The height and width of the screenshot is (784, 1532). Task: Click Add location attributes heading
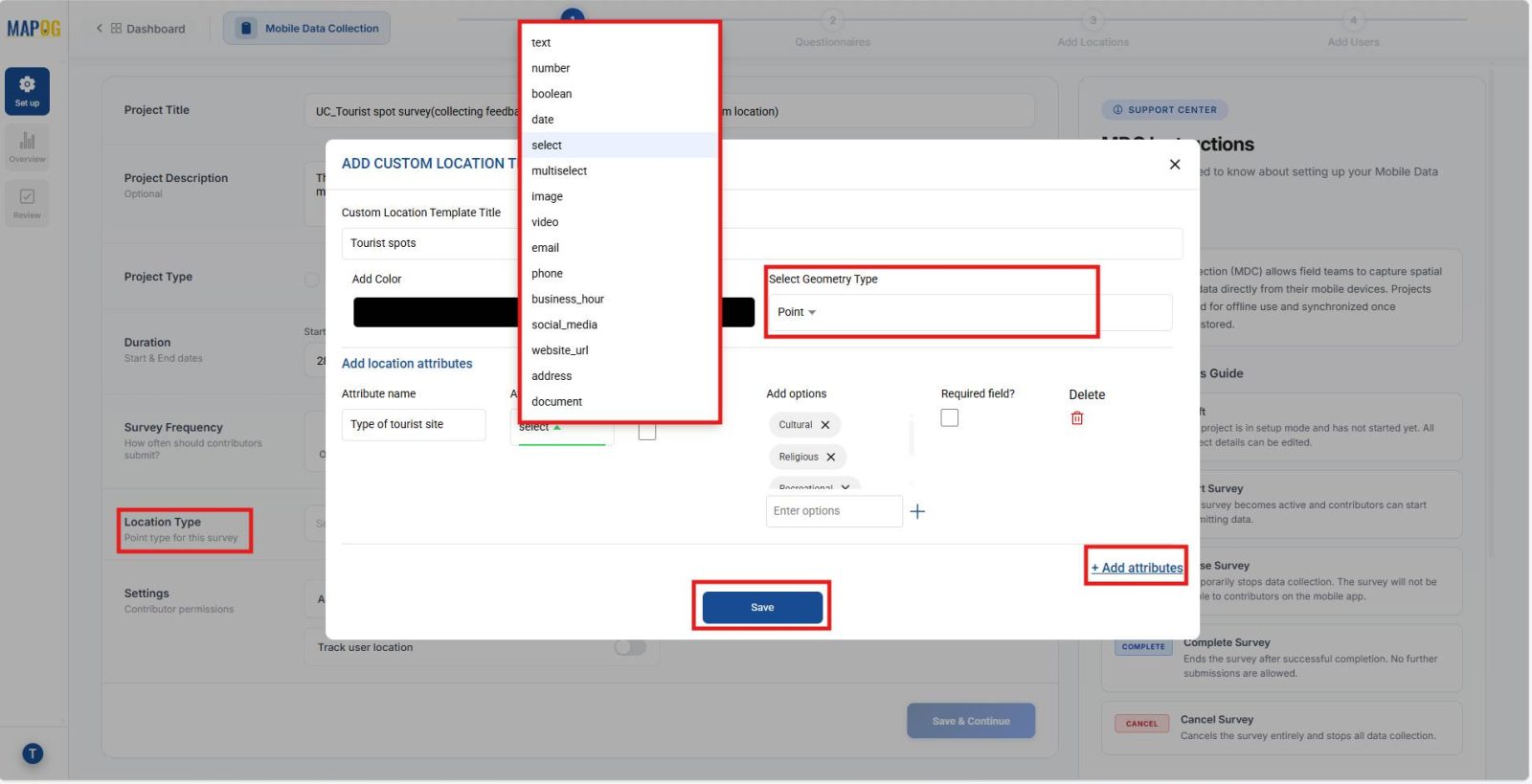tap(407, 364)
